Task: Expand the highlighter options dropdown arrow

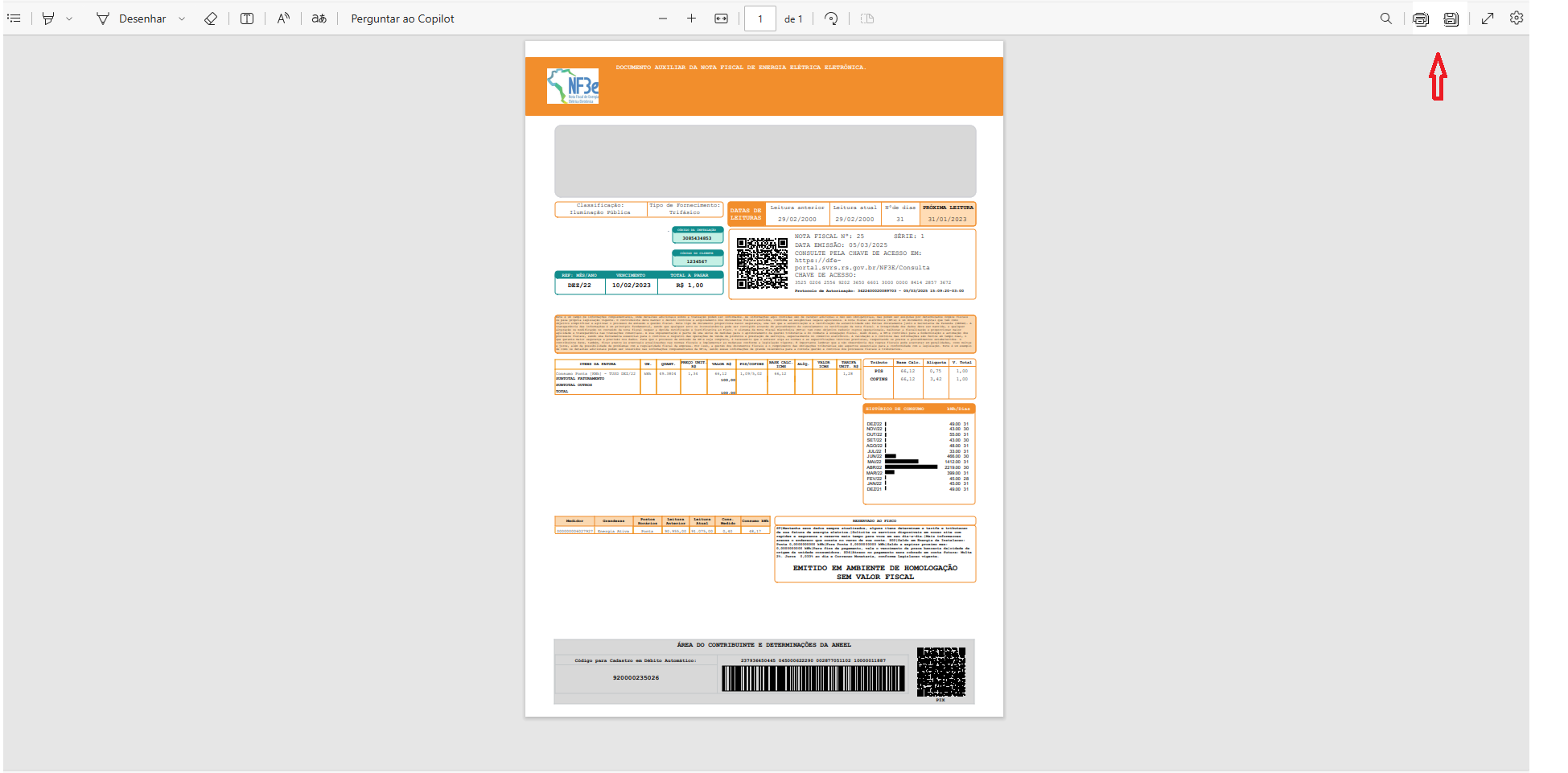Action: [x=69, y=19]
